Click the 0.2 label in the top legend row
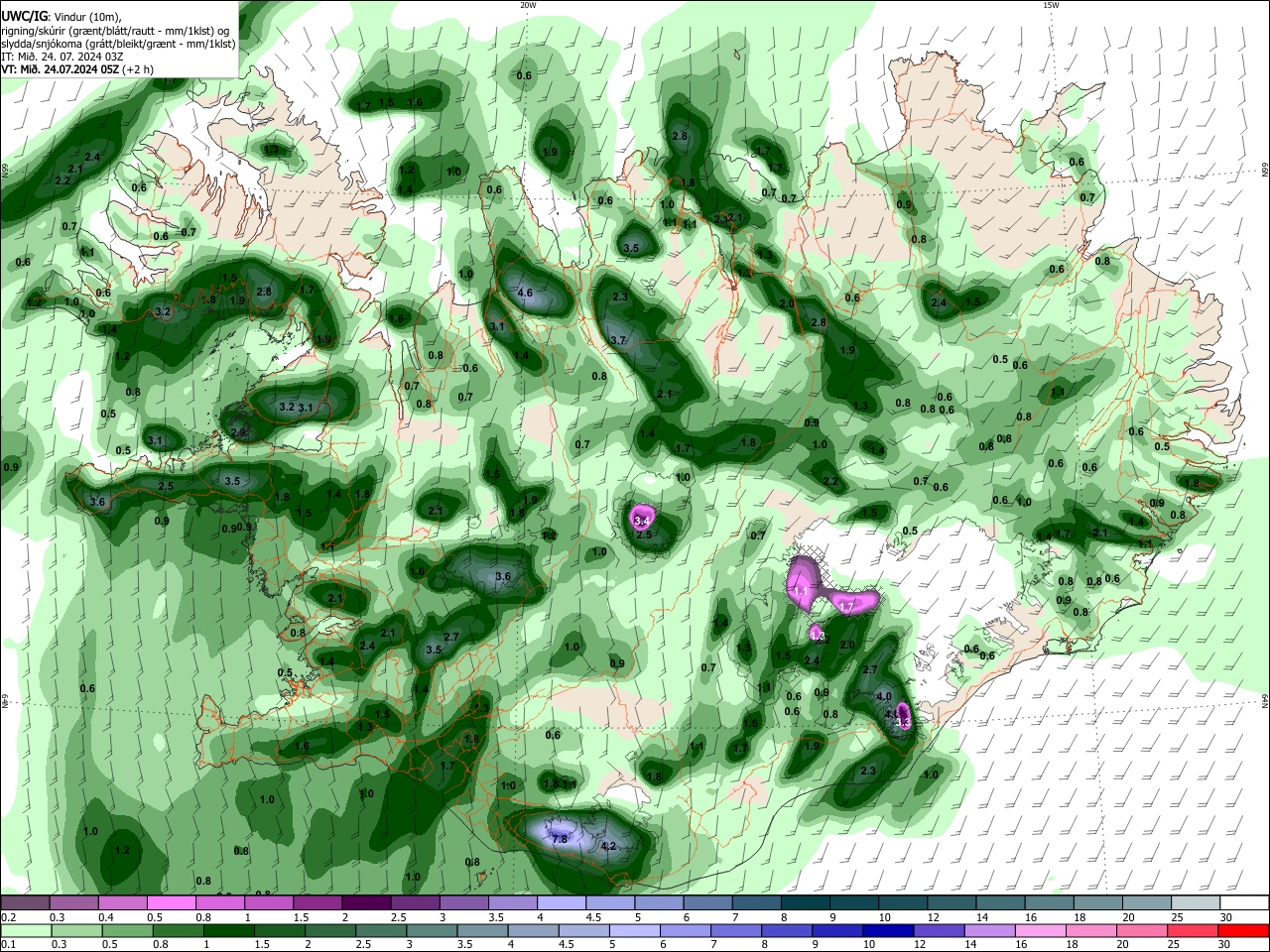 click(x=9, y=917)
